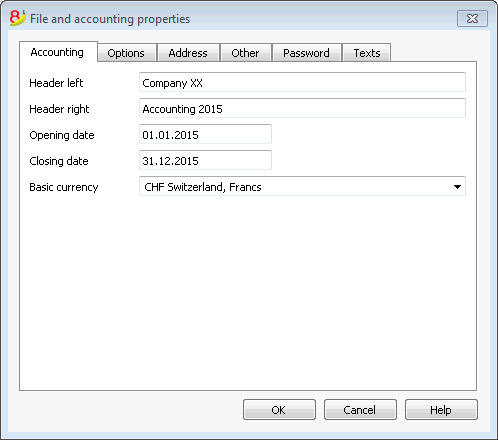Confirm with the OK button
This screenshot has width=498, height=440.
point(279,410)
